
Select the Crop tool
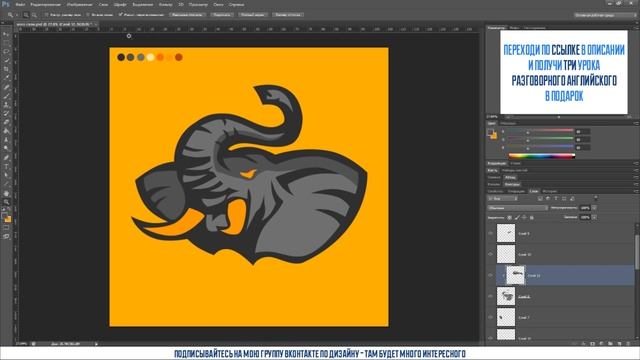click(6, 69)
